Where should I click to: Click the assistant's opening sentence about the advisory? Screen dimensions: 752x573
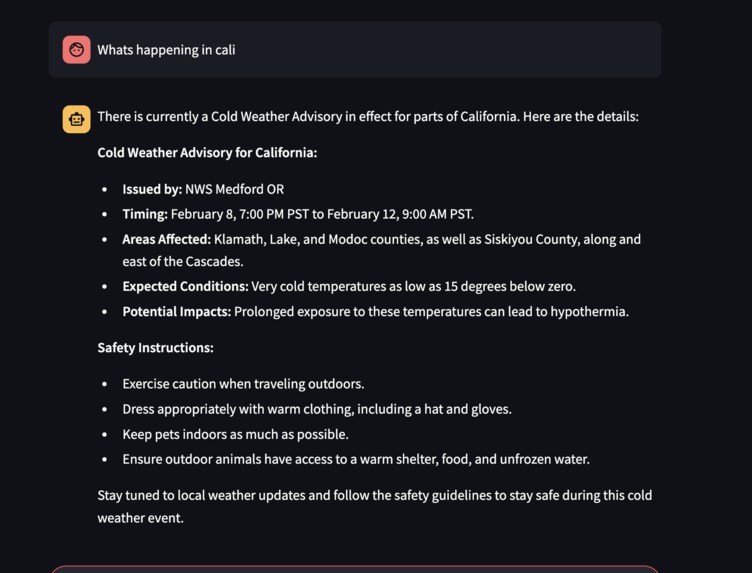click(x=368, y=117)
